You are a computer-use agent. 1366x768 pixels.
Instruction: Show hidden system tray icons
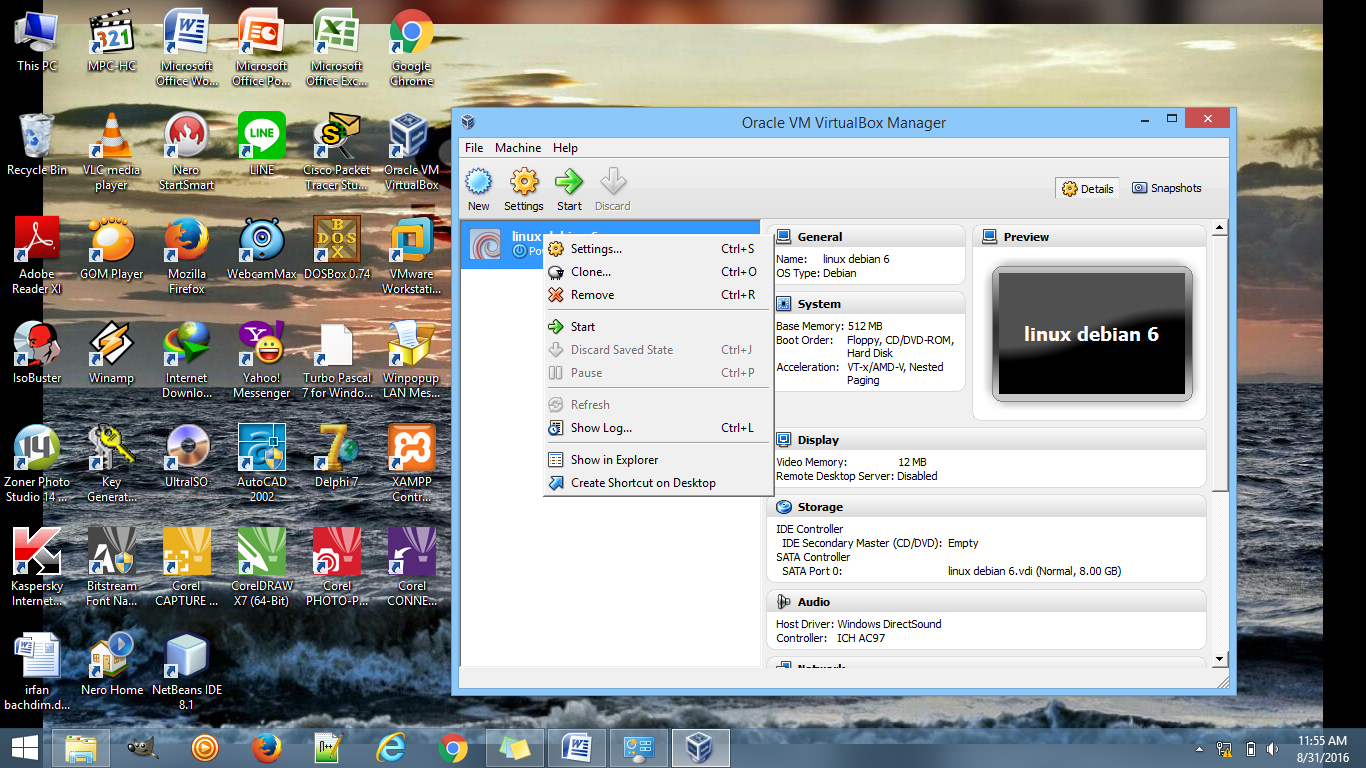[x=1199, y=749]
